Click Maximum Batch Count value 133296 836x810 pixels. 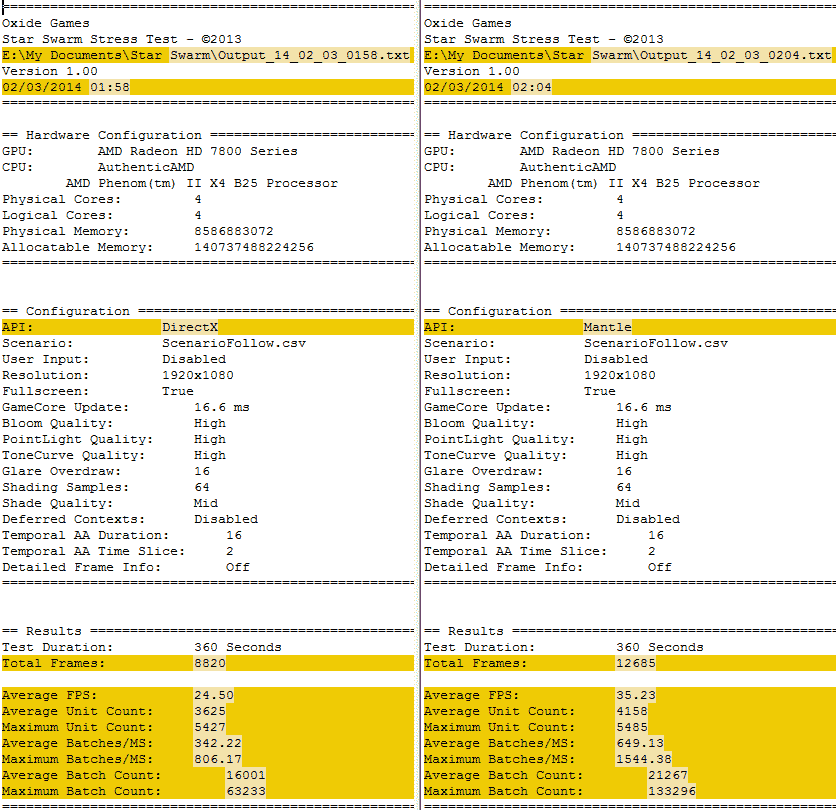672,791
